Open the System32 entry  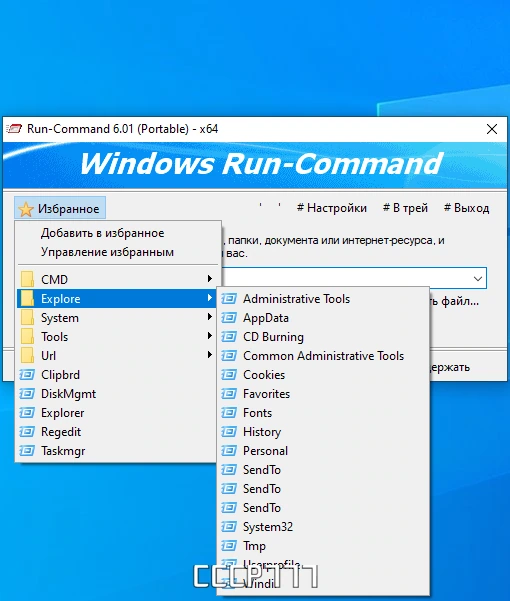(x=323, y=527)
